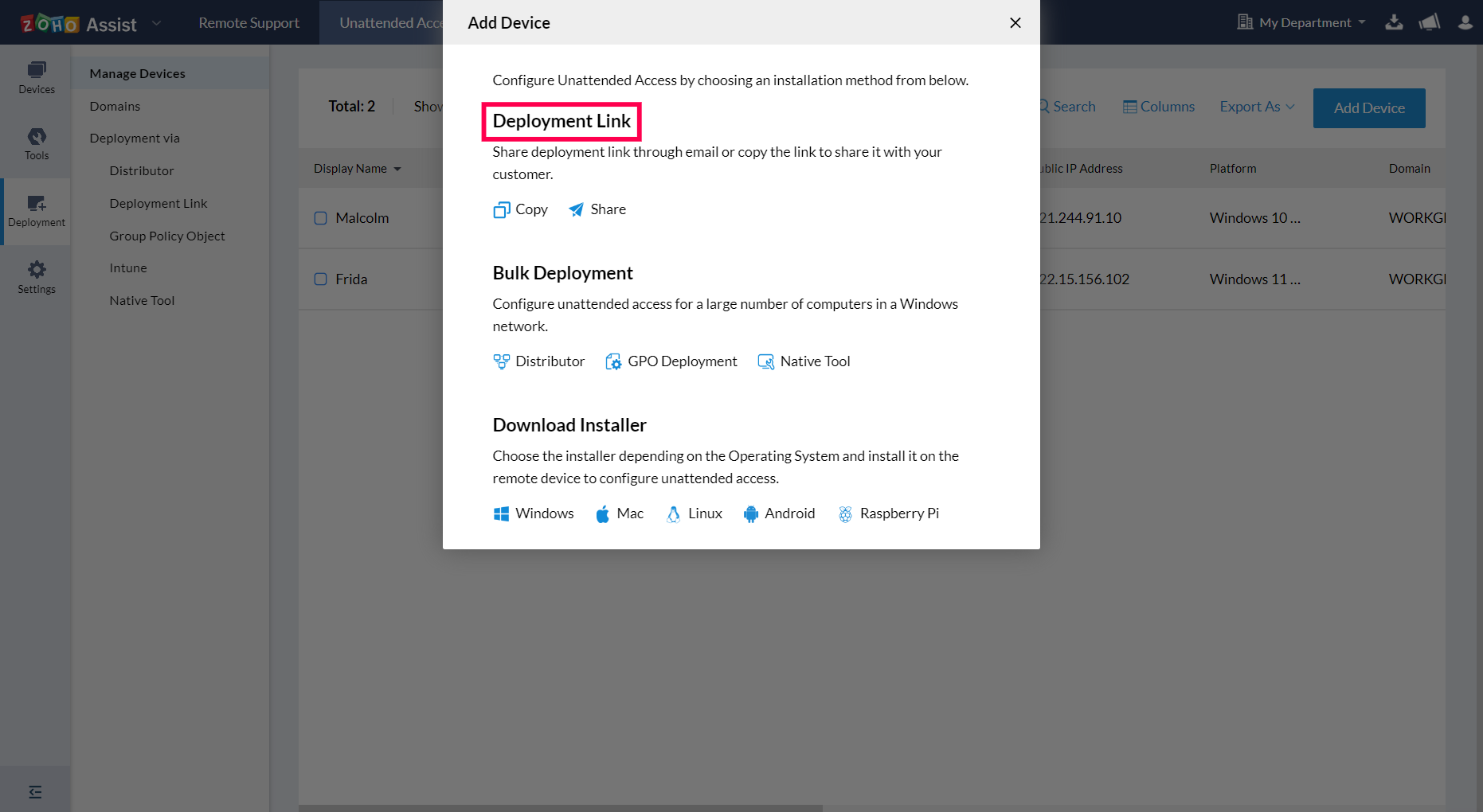Screen dimensions: 1483x812
Task: Open the Tools panel from sidebar
Action: [x=36, y=143]
